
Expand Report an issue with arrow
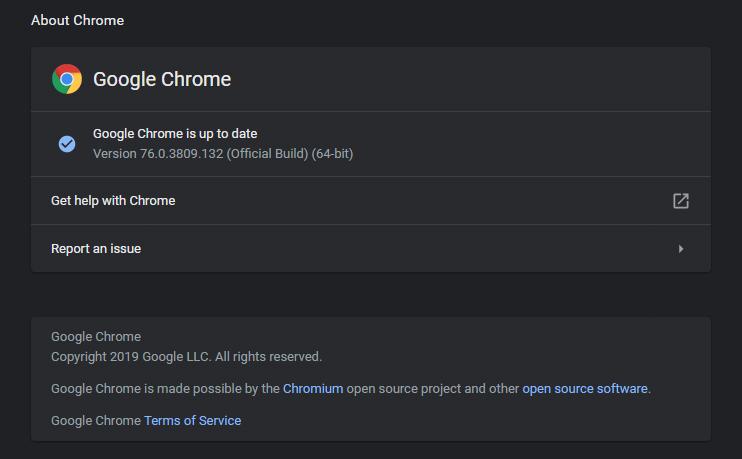(680, 249)
